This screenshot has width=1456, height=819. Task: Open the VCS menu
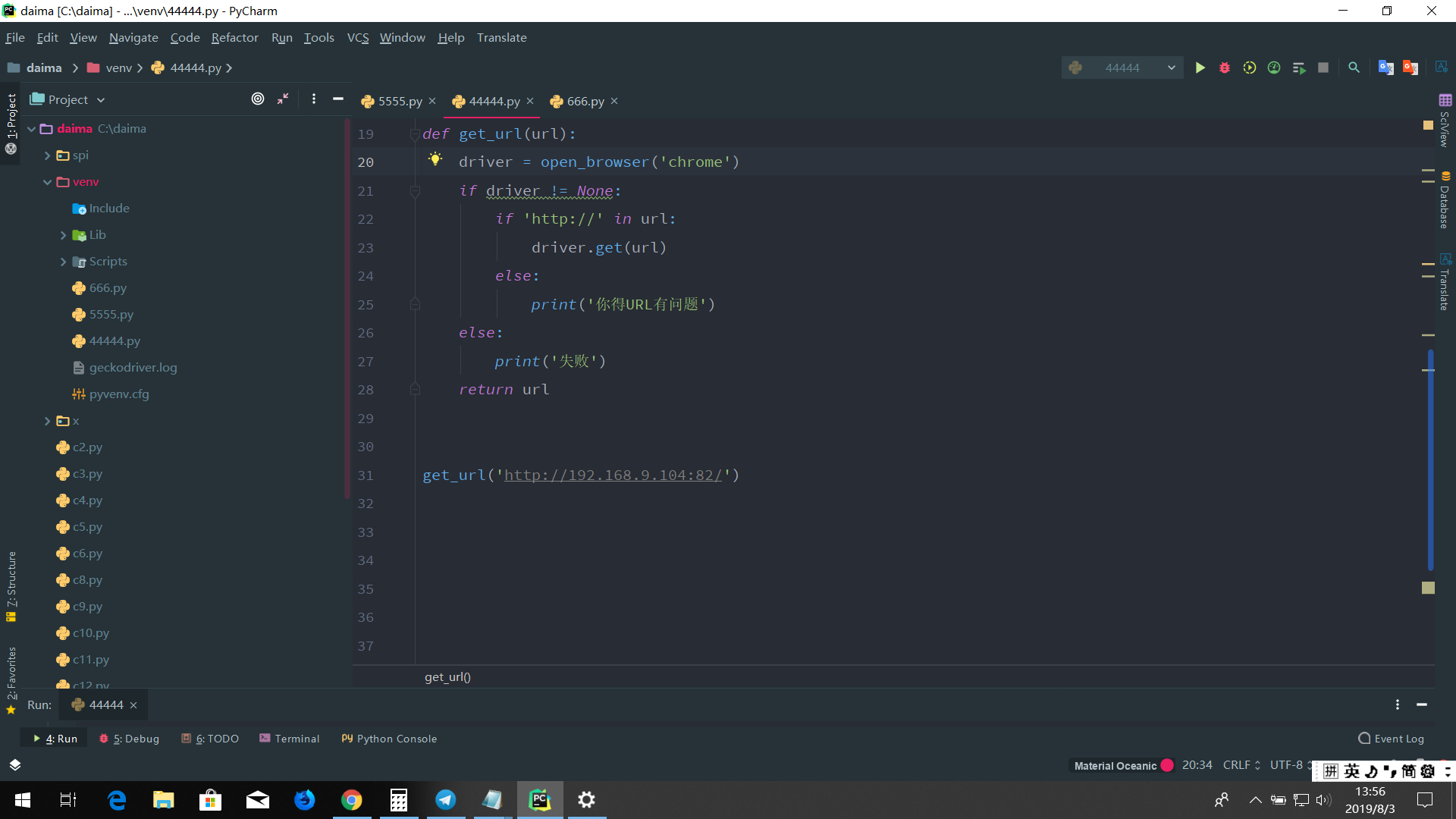[358, 37]
